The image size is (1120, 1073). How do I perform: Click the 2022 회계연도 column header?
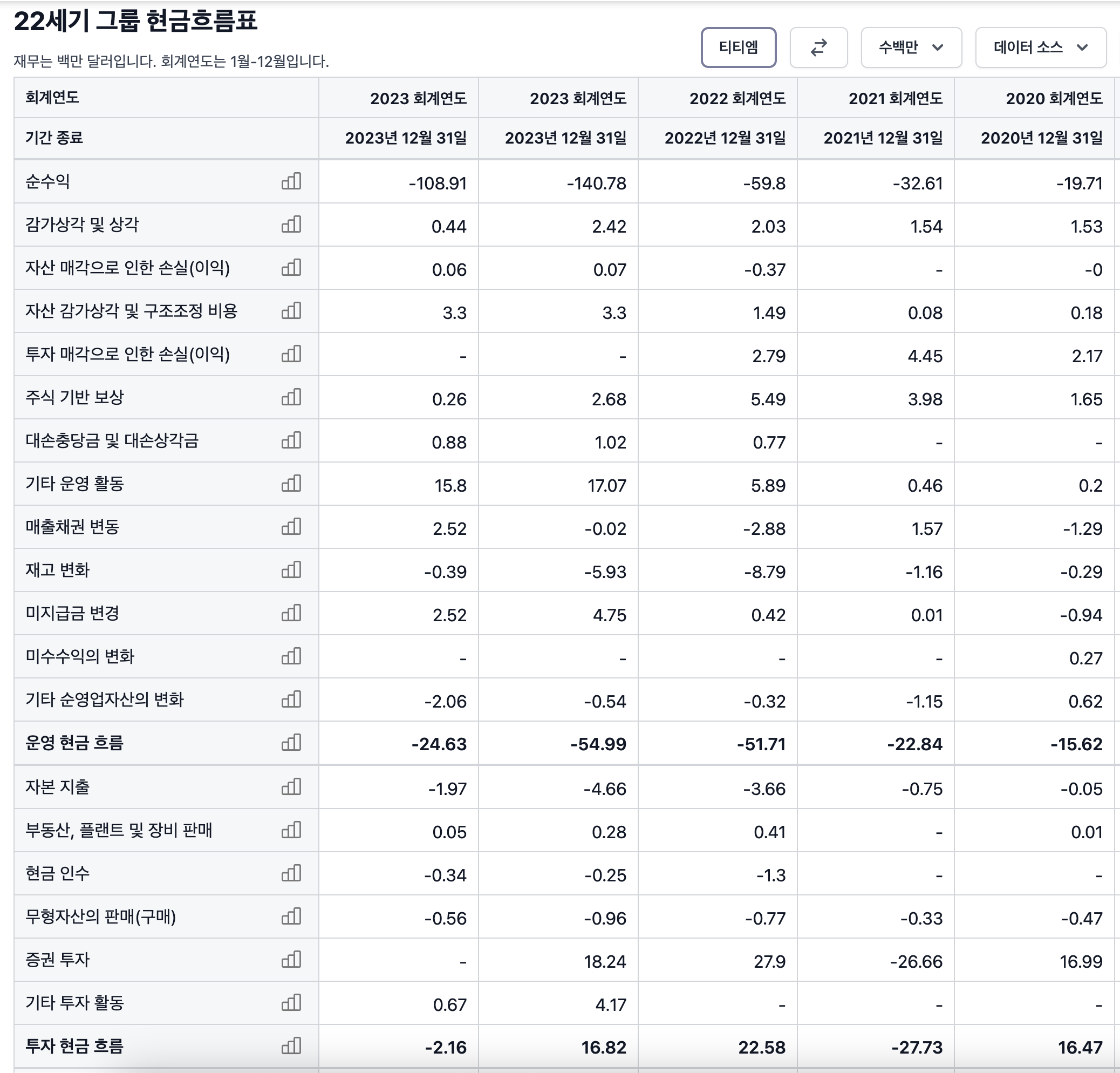pos(736,98)
